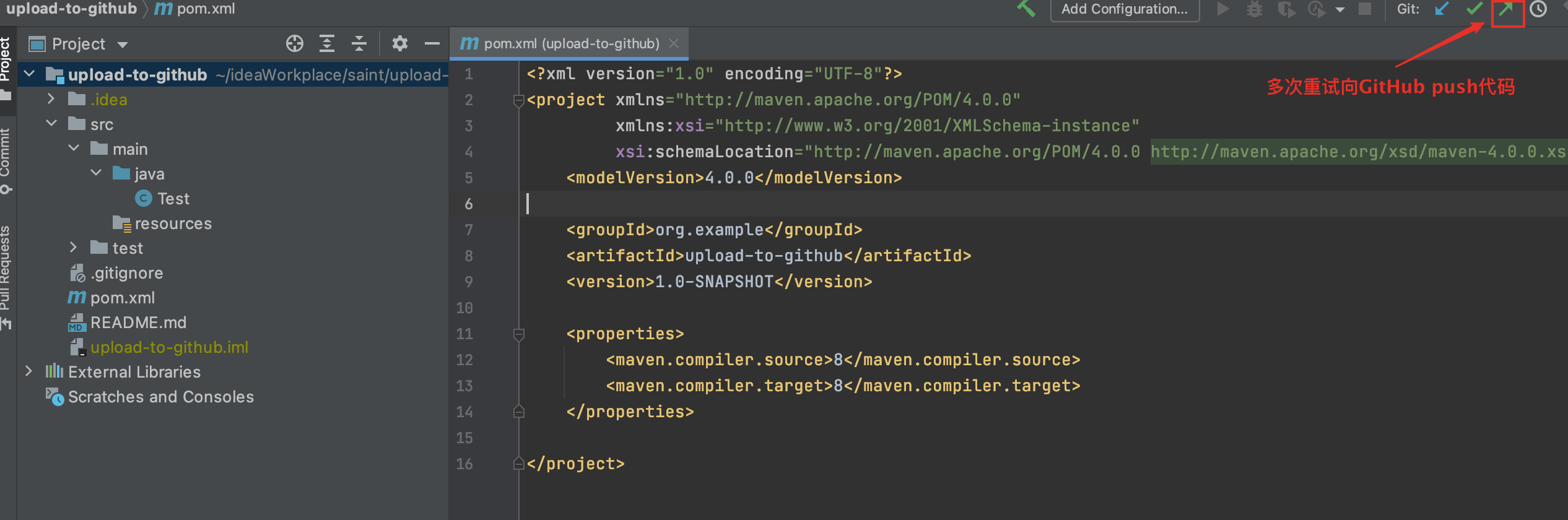Screen dimensions: 1568x520
Task: Fold the properties block at line 11
Action: click(519, 334)
